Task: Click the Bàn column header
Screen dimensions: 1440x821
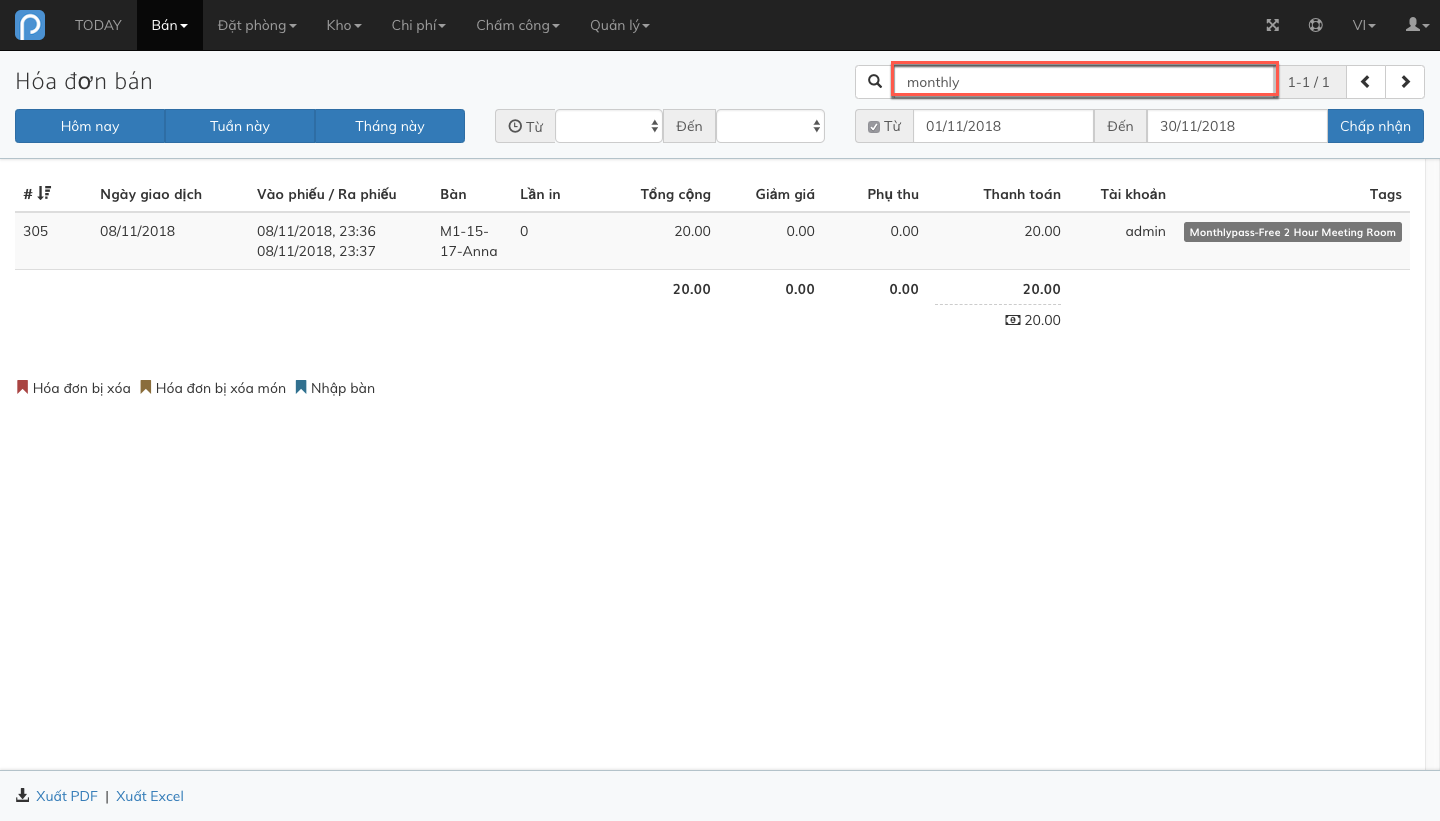Action: click(453, 194)
